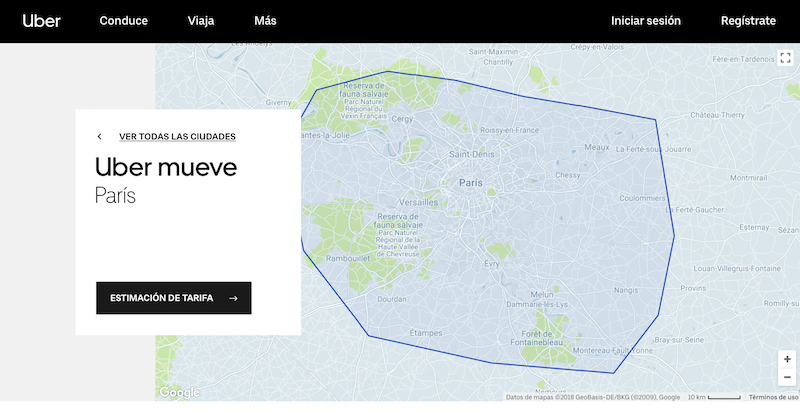Click Dourdan label on map
This screenshot has height=411, width=800.
click(392, 299)
